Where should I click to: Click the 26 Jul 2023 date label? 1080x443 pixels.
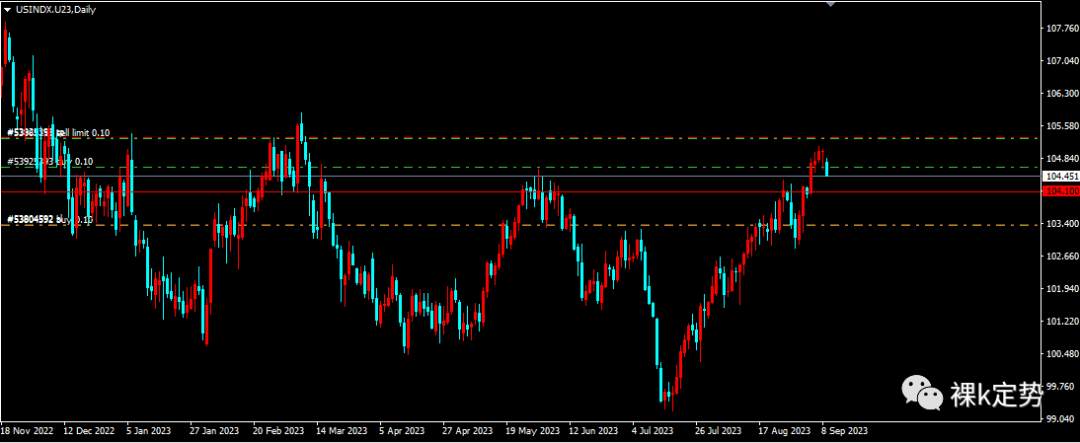pos(720,431)
